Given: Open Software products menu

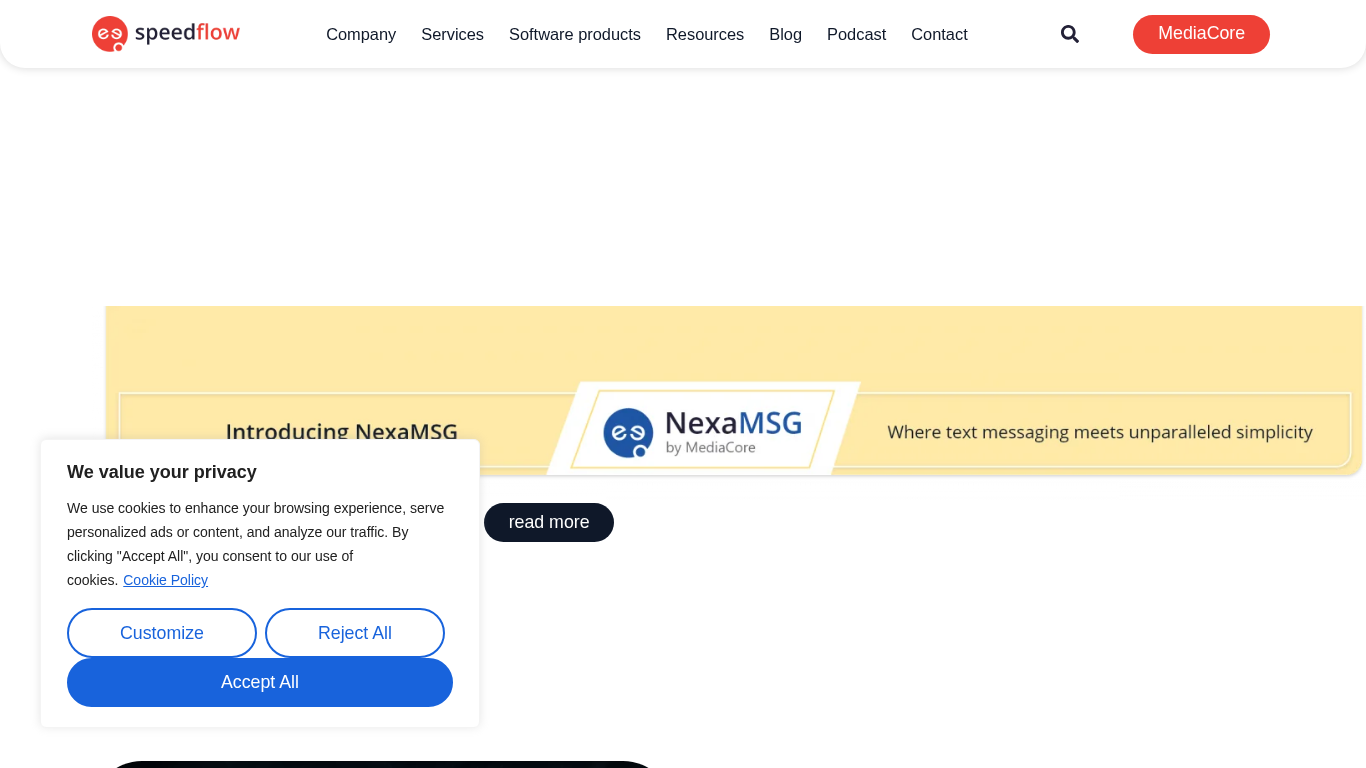Looking at the screenshot, I should click(575, 34).
